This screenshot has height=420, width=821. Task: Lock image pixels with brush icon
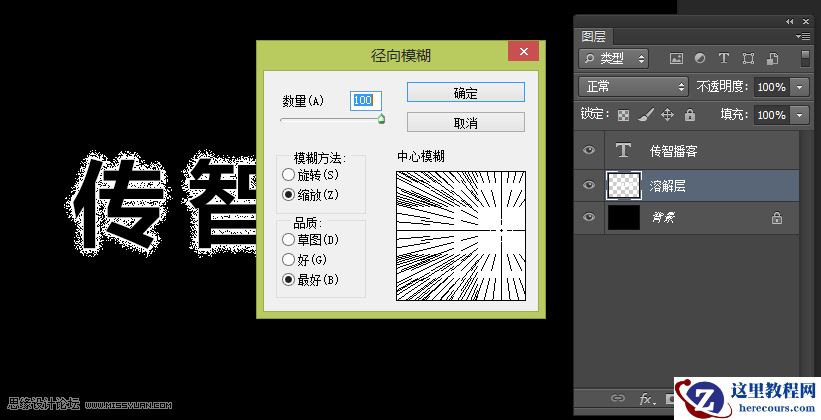tap(646, 115)
